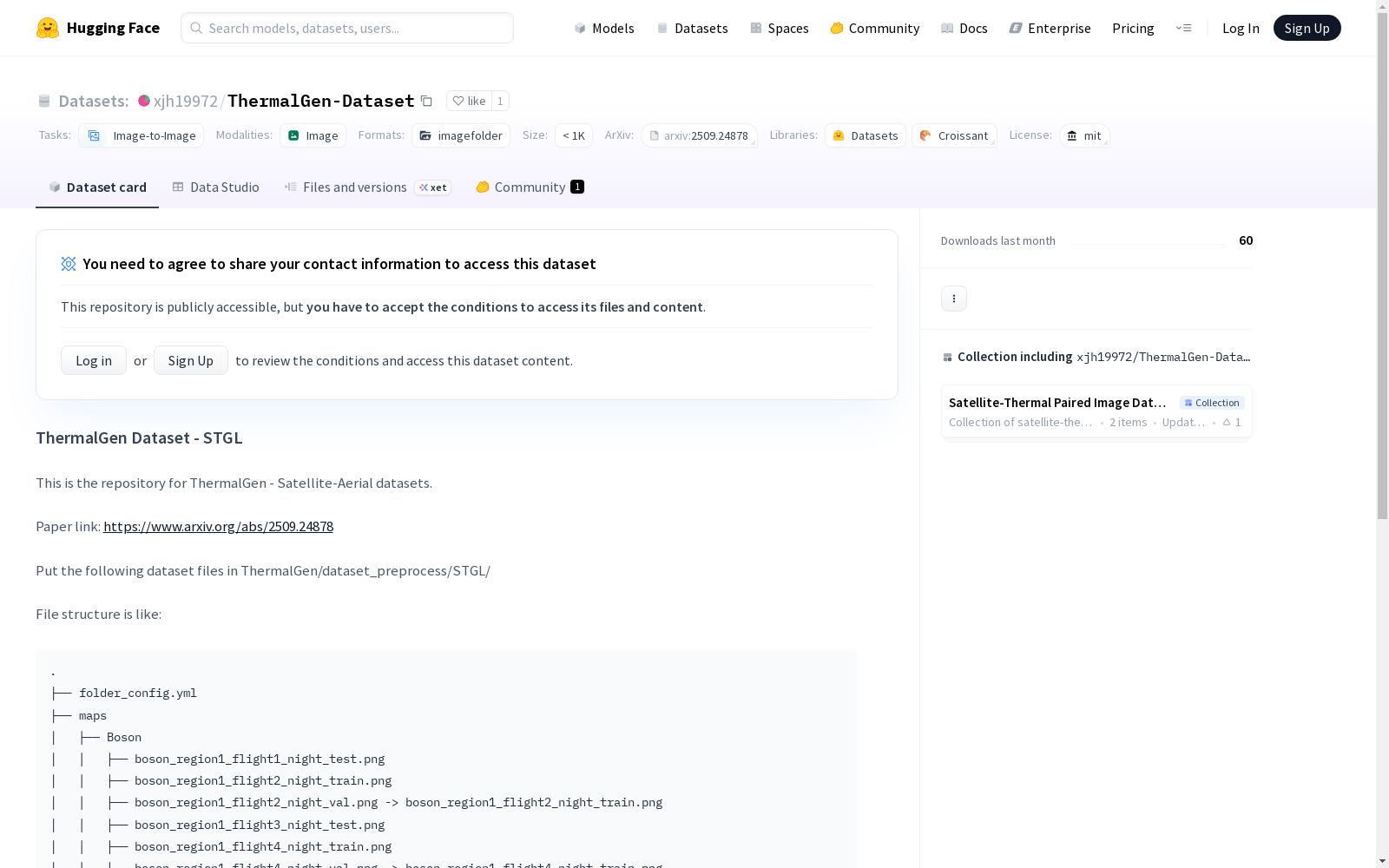Open the arxiv:2509.24878 tag

(x=699, y=135)
